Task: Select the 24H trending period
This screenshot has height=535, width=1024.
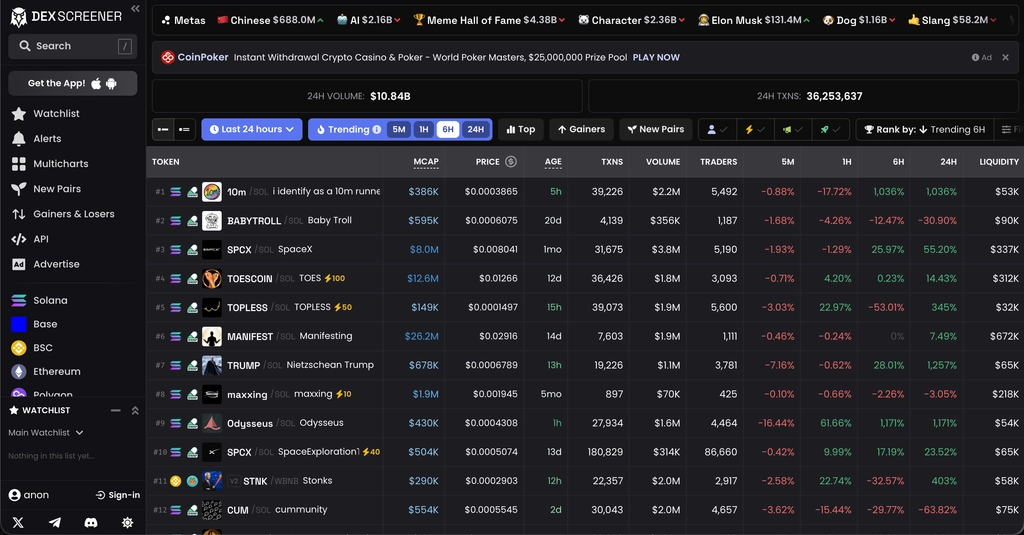Action: point(475,129)
